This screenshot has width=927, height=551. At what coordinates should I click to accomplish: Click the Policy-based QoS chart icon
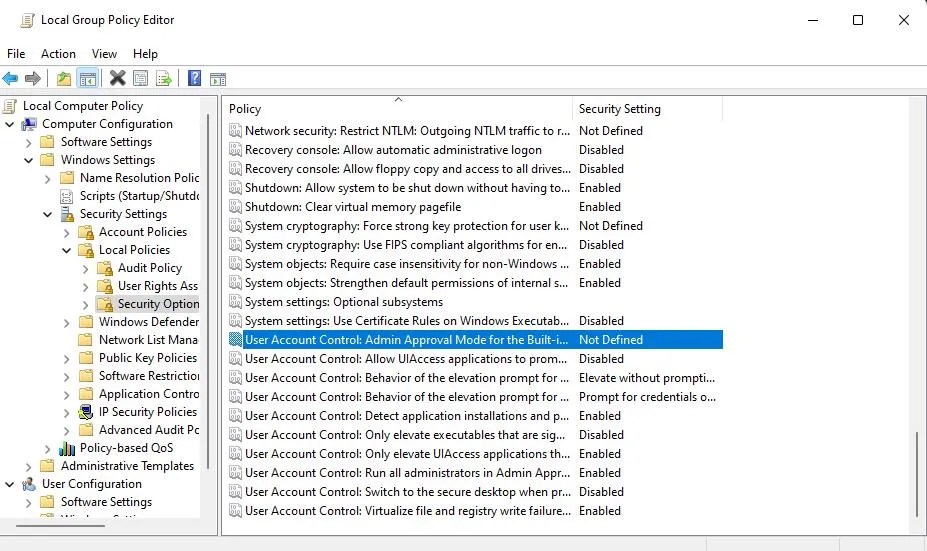[67, 448]
